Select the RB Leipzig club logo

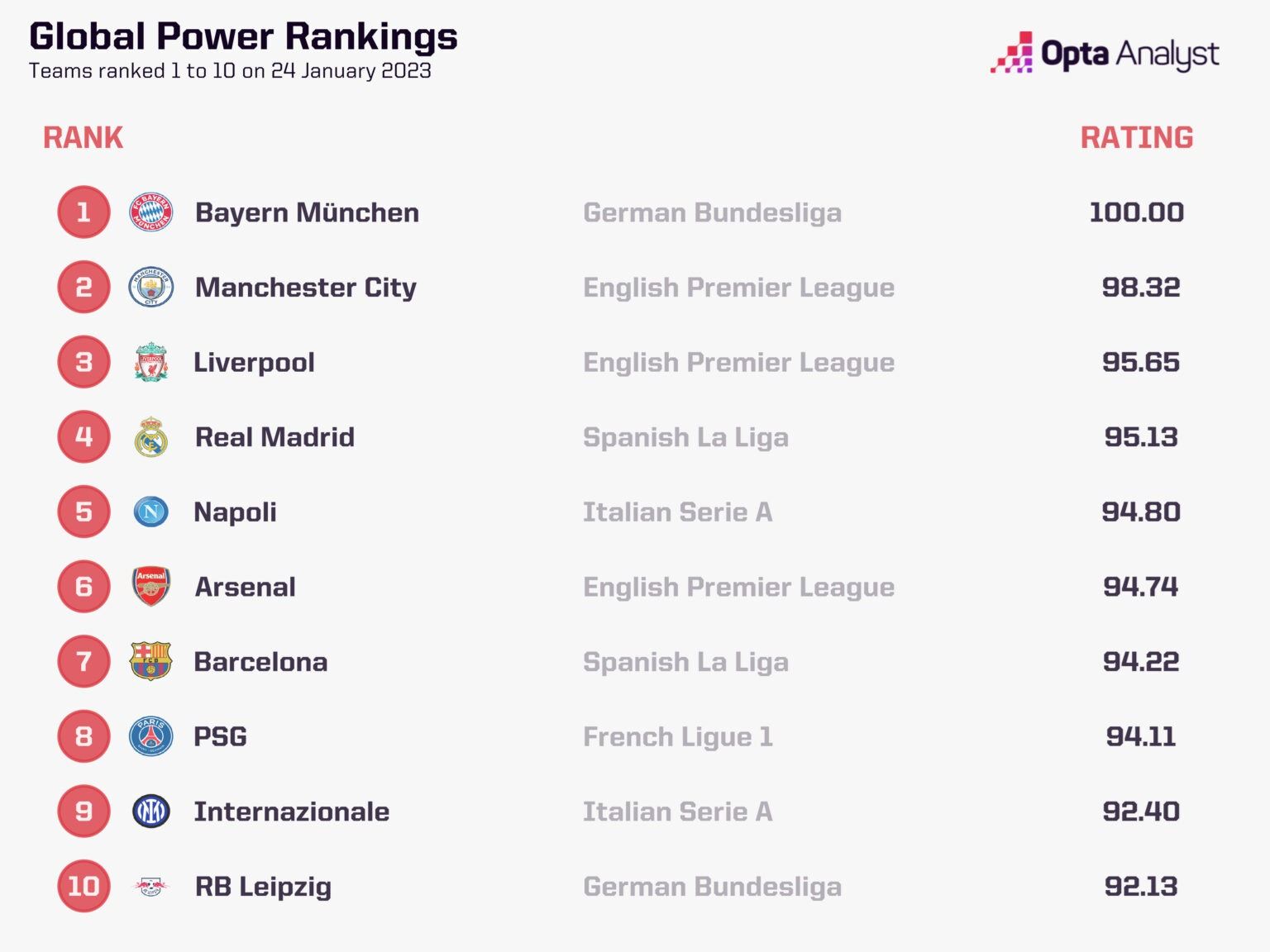tap(151, 887)
